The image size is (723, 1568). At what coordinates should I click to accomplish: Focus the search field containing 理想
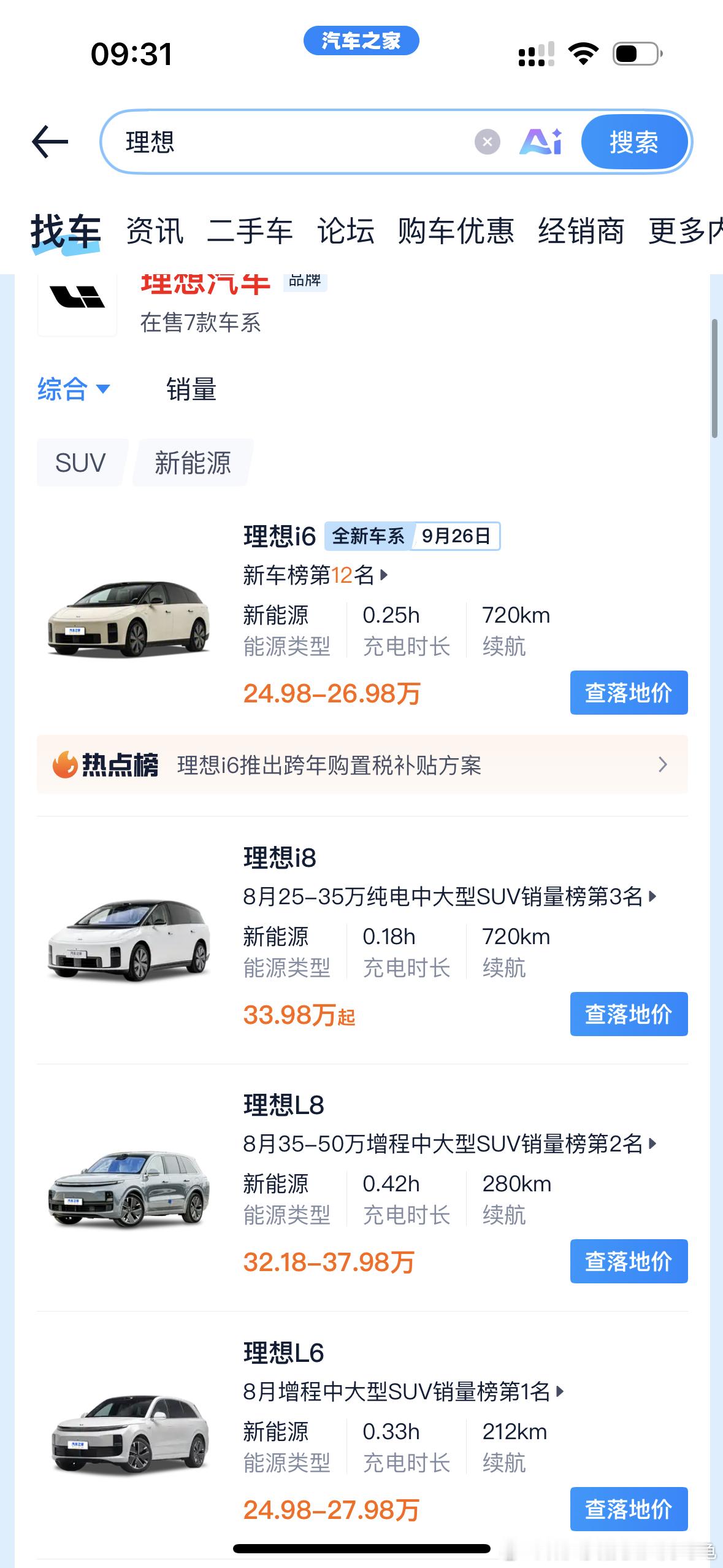pyautogui.click(x=294, y=142)
